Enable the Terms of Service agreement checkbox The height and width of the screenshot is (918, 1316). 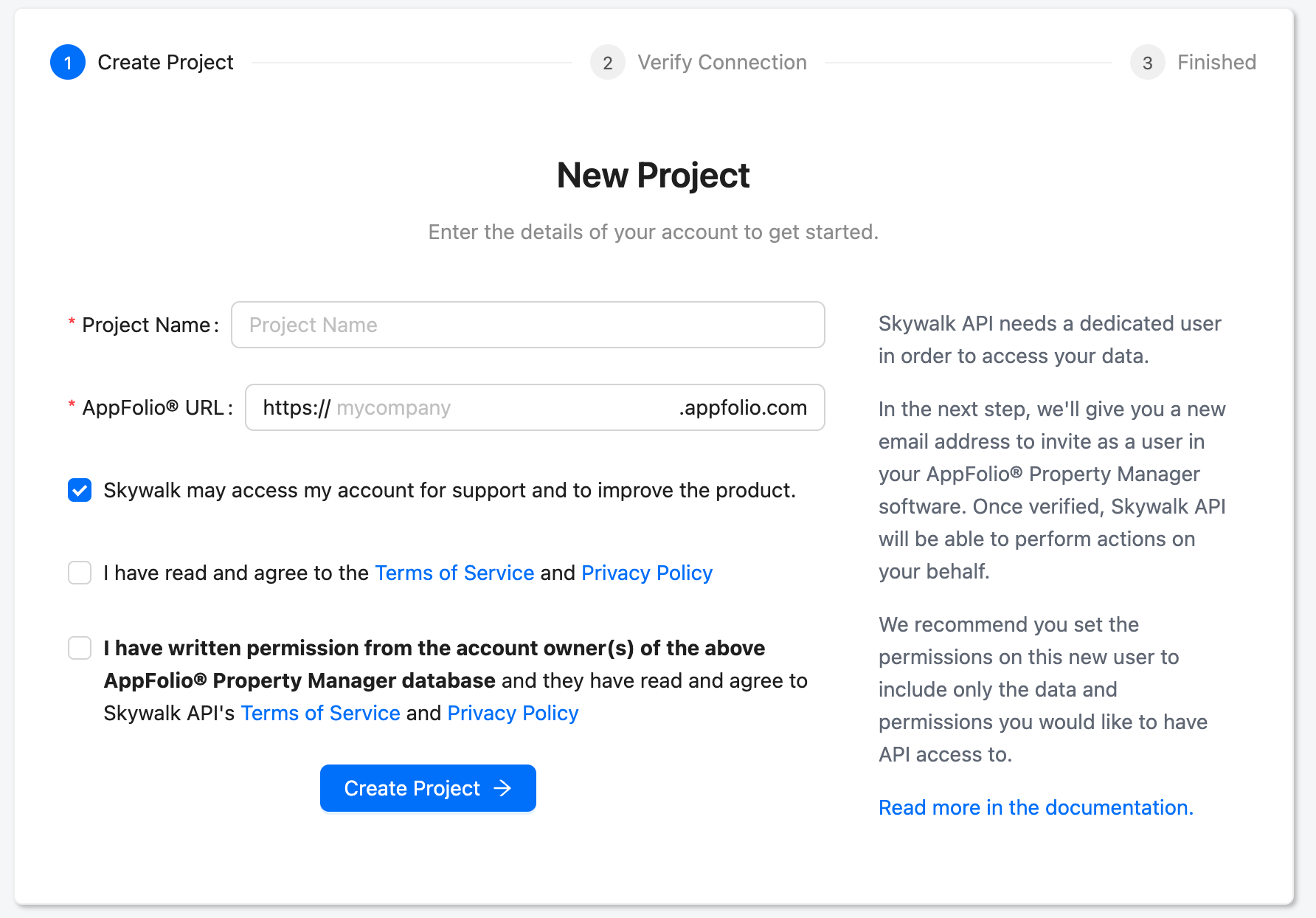coord(79,573)
